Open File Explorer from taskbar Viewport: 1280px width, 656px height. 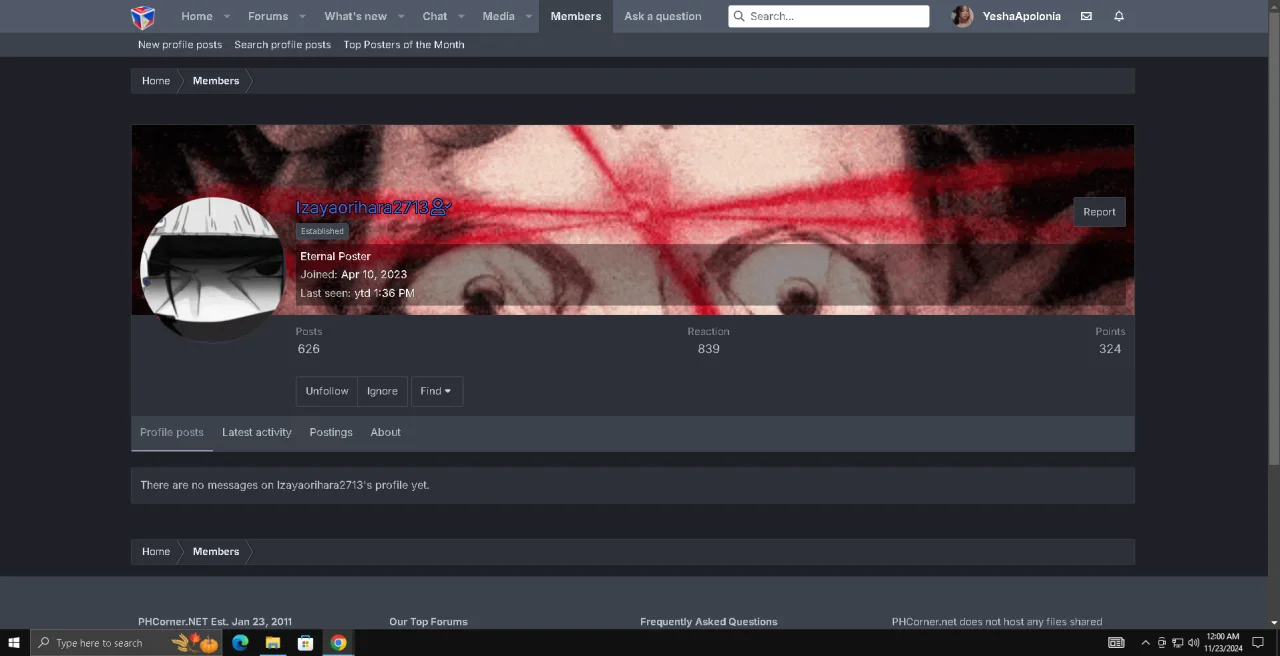(272, 643)
